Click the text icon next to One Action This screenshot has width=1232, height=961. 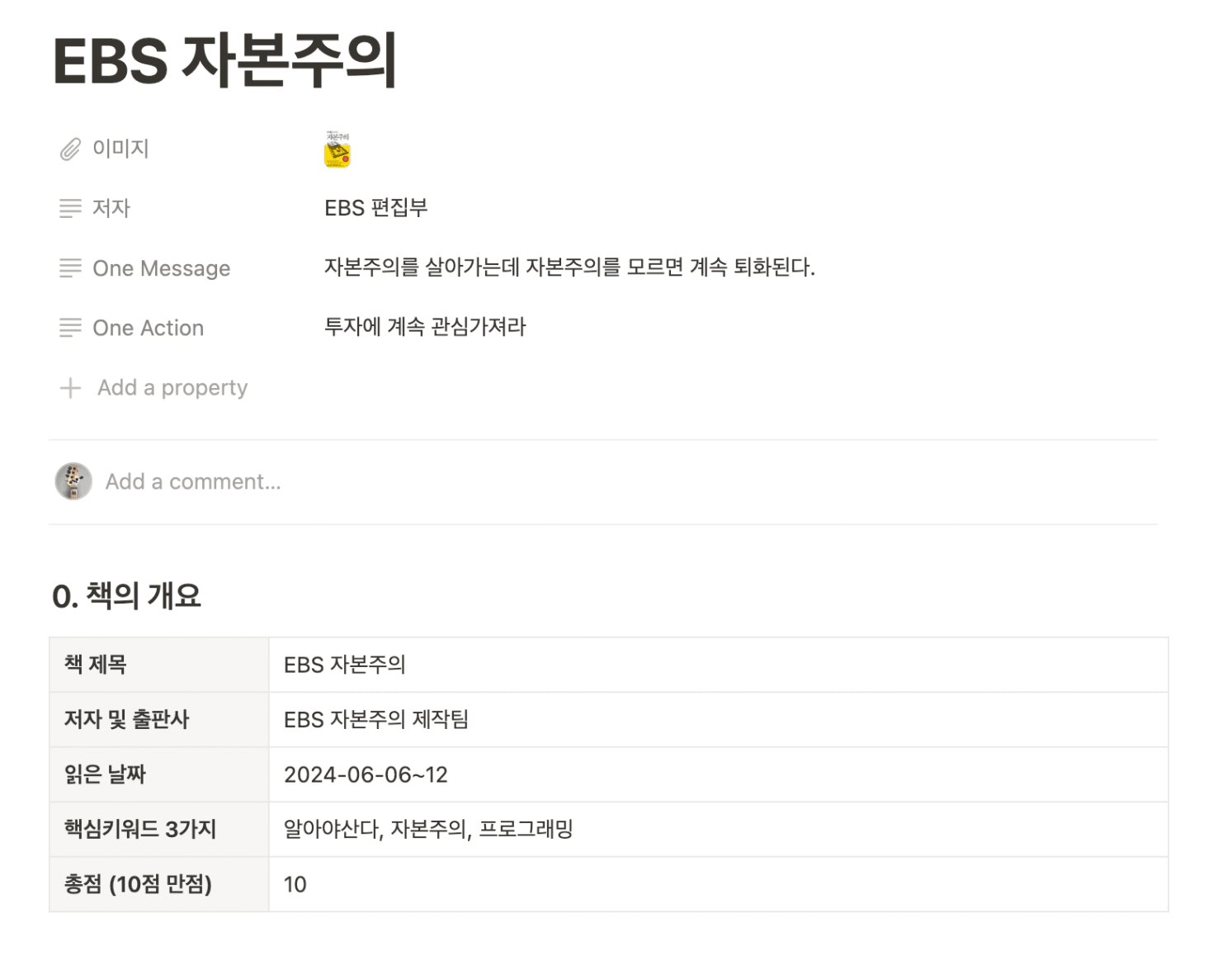click(70, 328)
